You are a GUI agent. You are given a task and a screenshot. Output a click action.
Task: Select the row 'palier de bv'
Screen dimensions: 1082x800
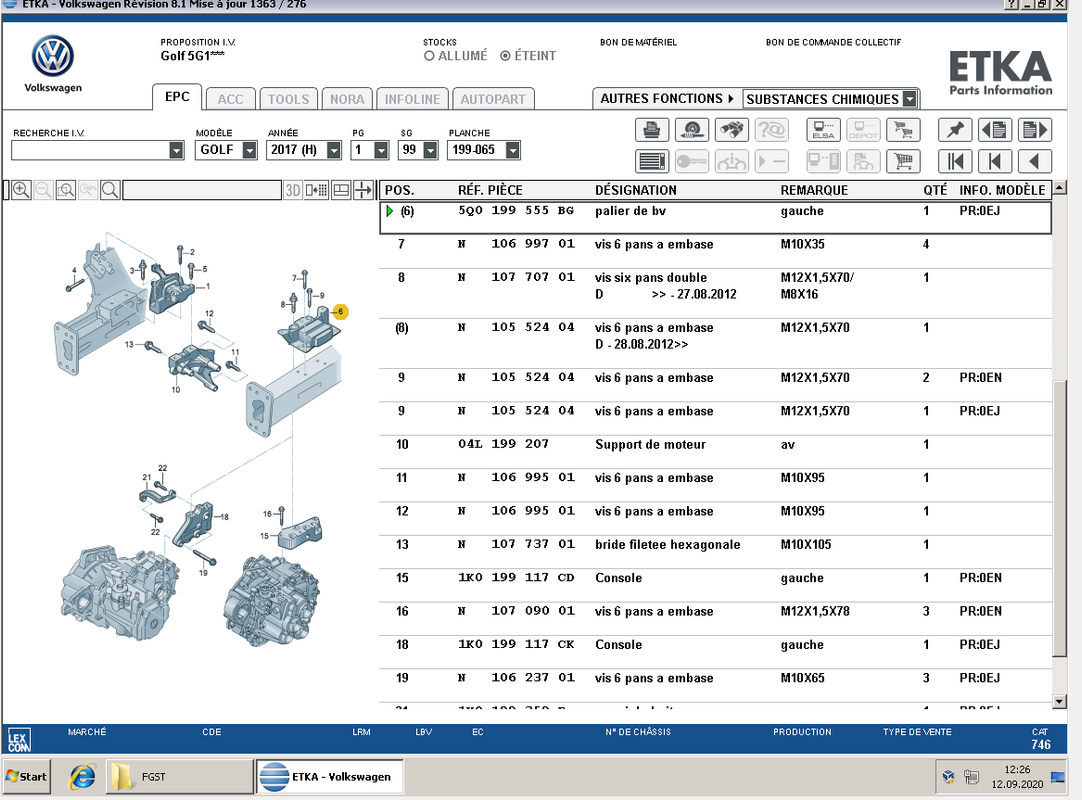click(715, 217)
